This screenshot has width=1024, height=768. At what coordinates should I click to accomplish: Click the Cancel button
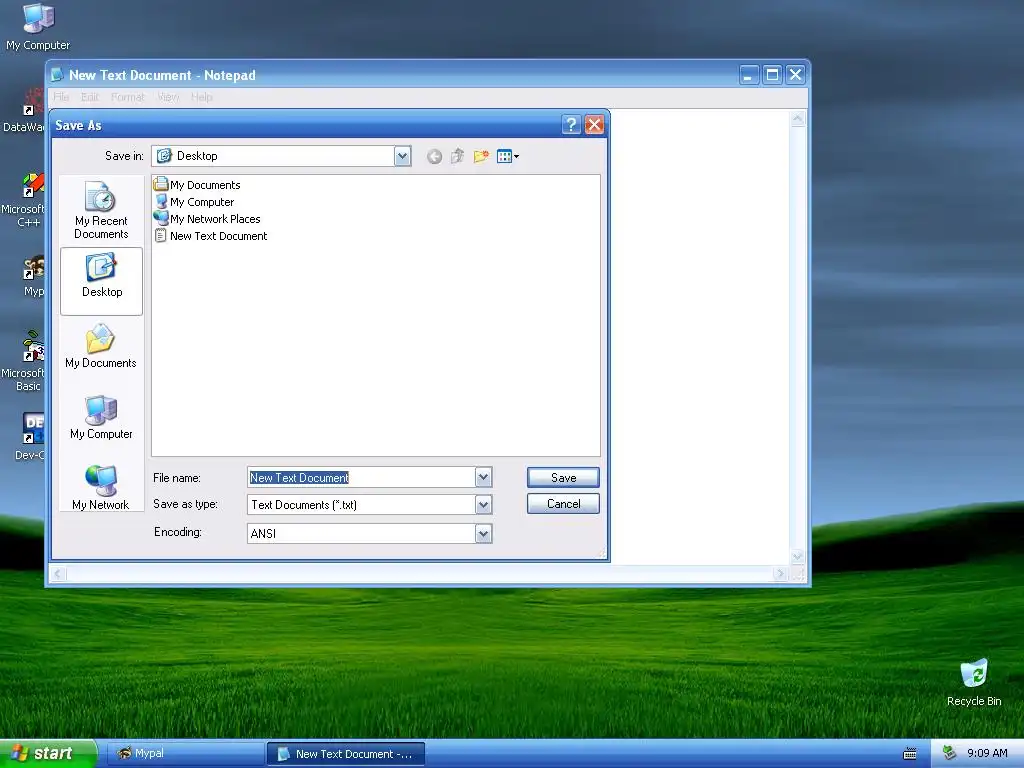[563, 504]
